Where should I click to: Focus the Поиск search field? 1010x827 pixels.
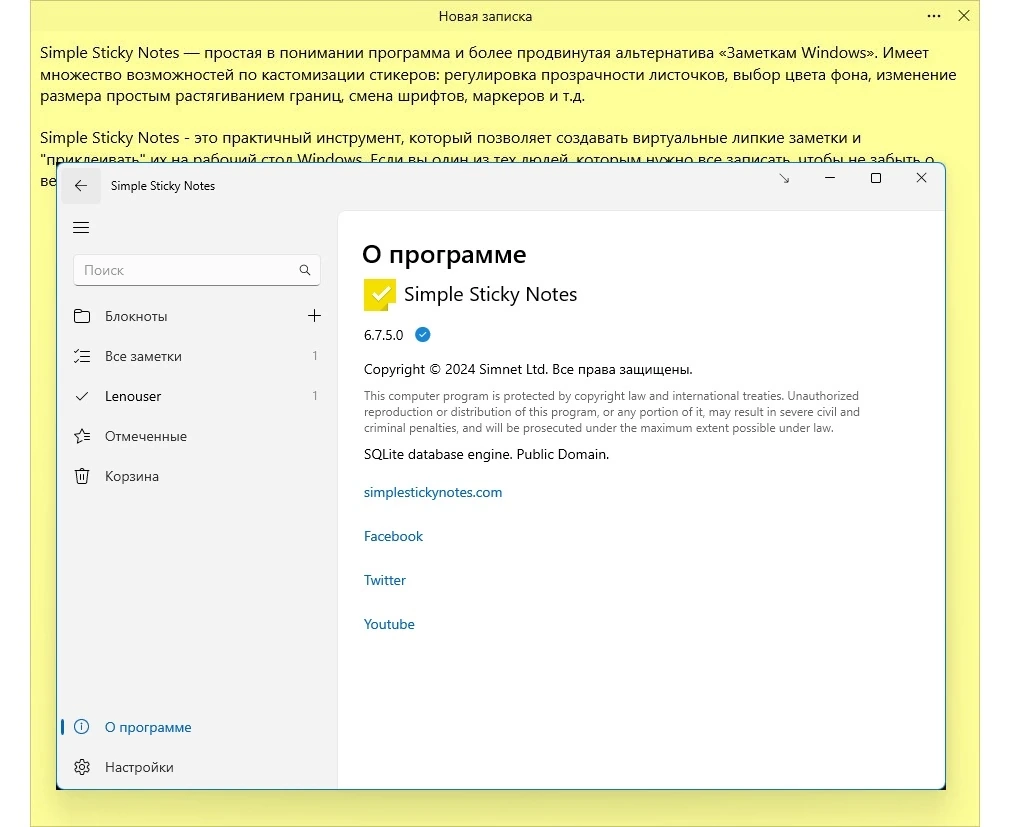tap(196, 270)
